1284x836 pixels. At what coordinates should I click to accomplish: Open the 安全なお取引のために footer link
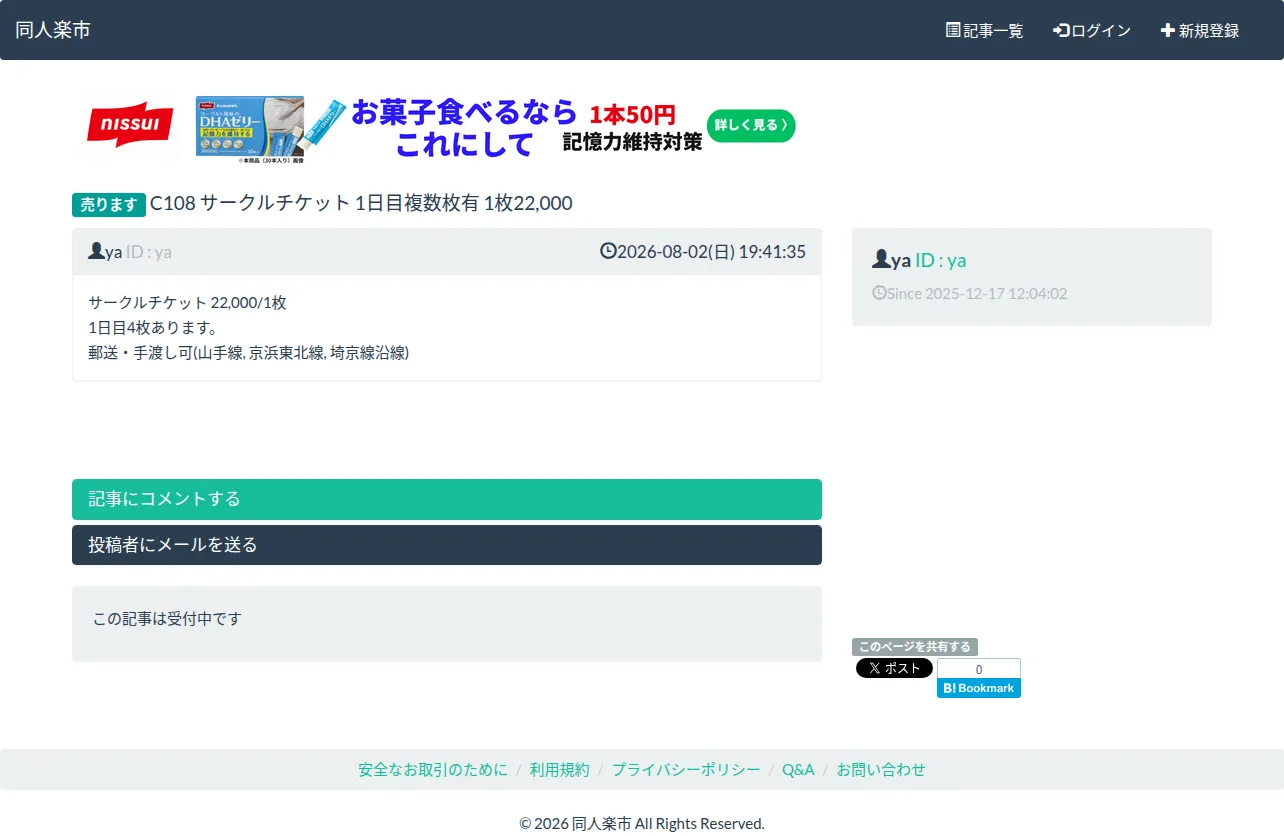(x=433, y=770)
